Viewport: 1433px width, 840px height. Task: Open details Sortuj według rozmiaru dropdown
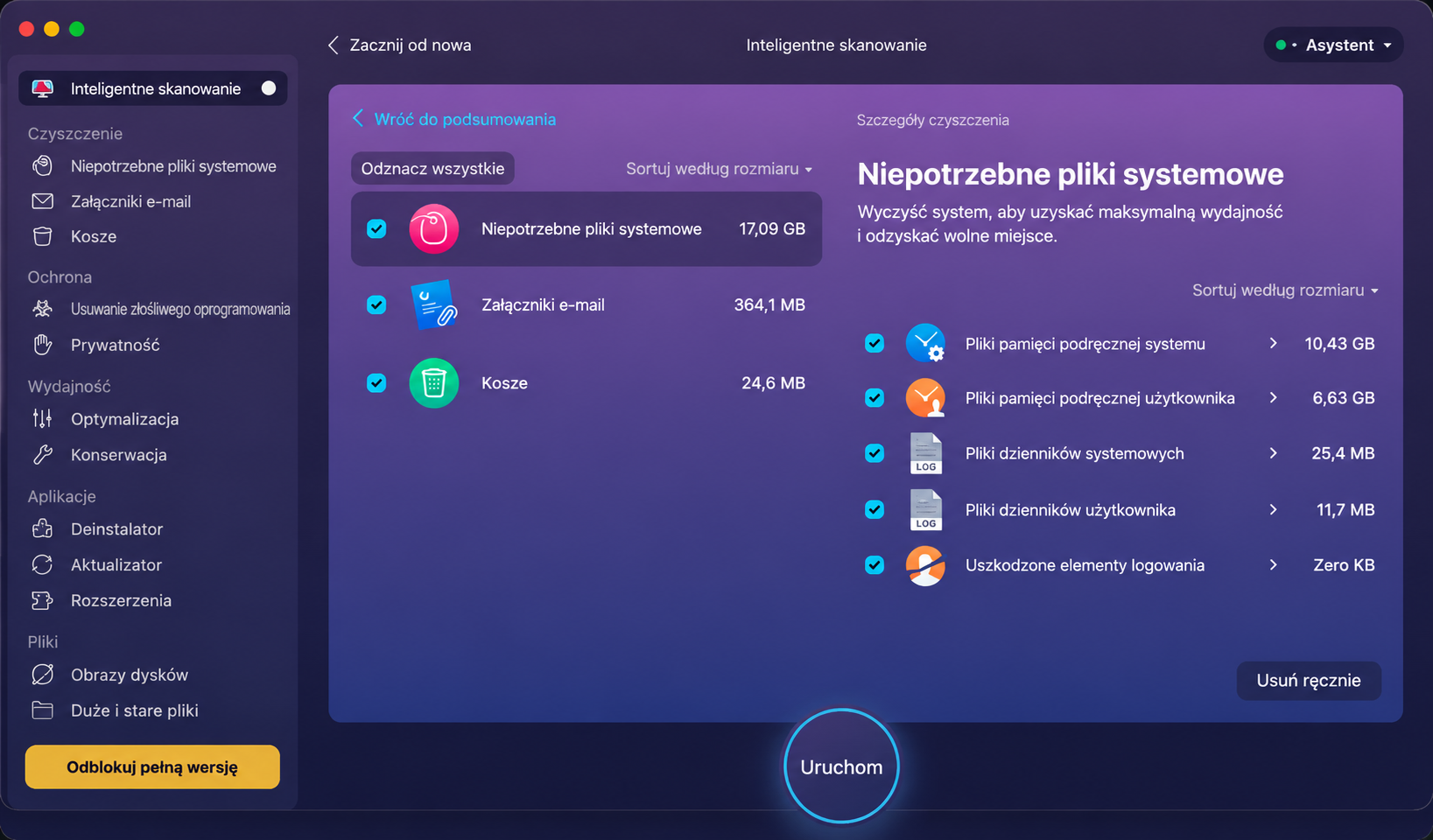[1285, 290]
